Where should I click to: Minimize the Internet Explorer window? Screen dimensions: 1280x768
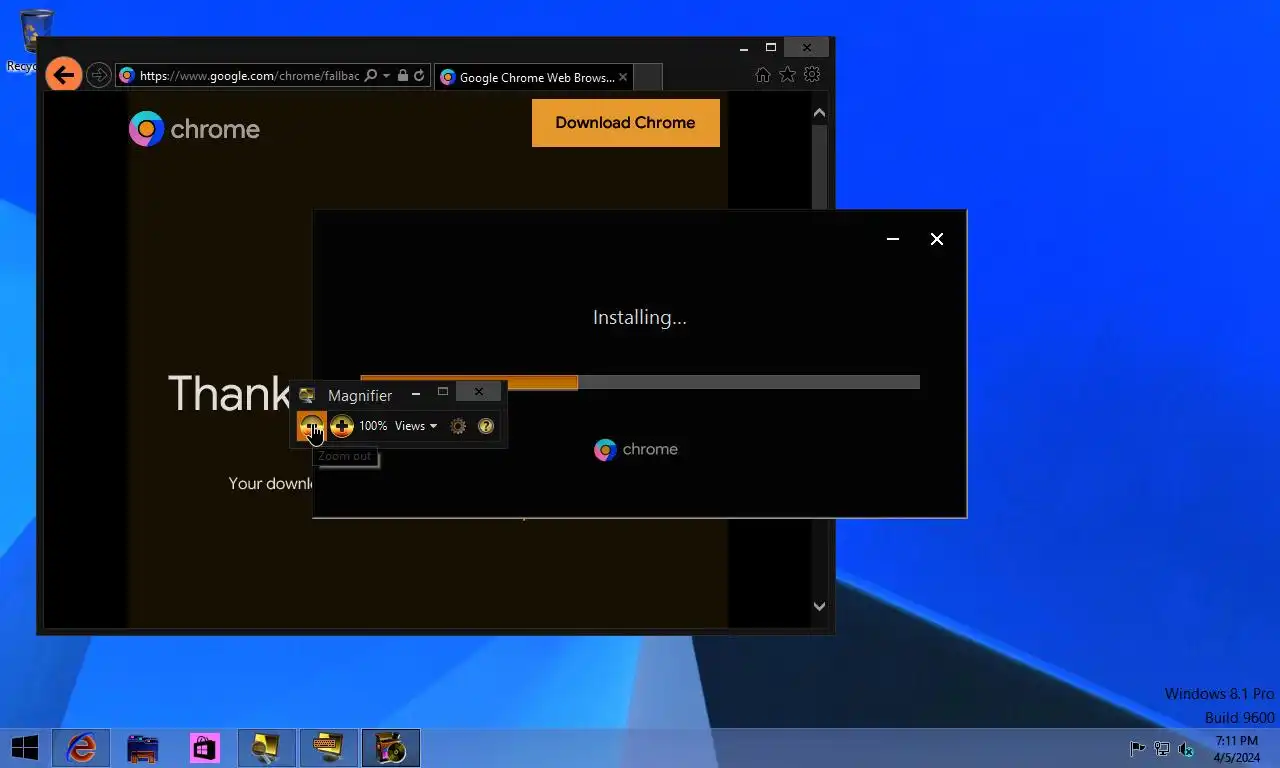744,47
